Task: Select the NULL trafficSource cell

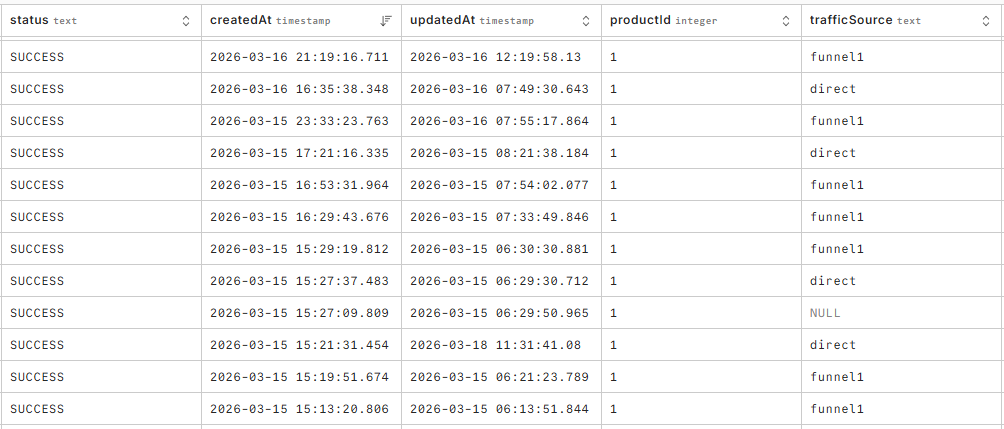Action: coord(825,313)
